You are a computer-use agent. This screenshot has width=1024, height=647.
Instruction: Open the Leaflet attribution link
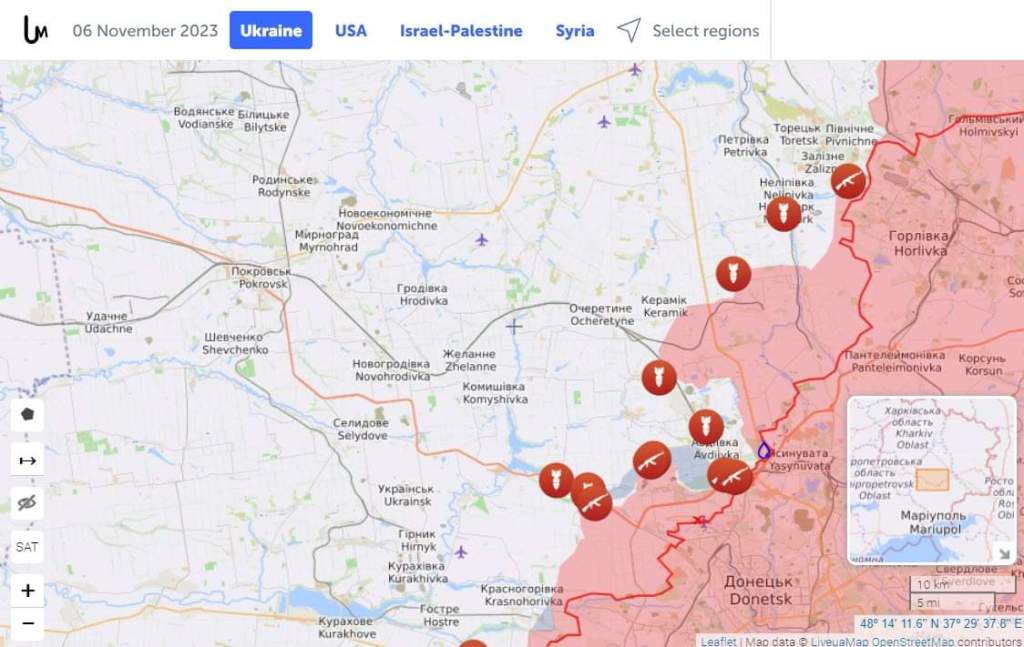pyautogui.click(x=718, y=641)
